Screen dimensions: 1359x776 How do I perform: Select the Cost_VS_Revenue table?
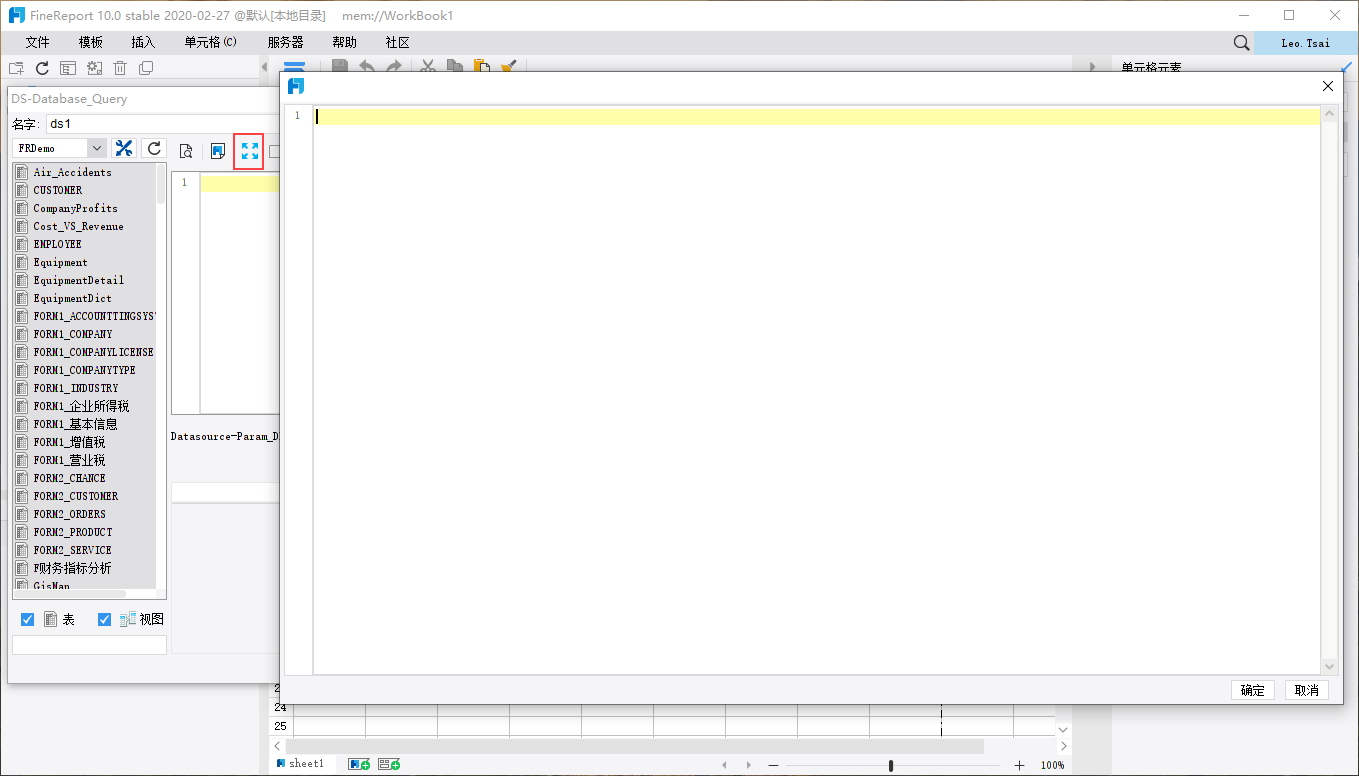pyautogui.click(x=86, y=226)
